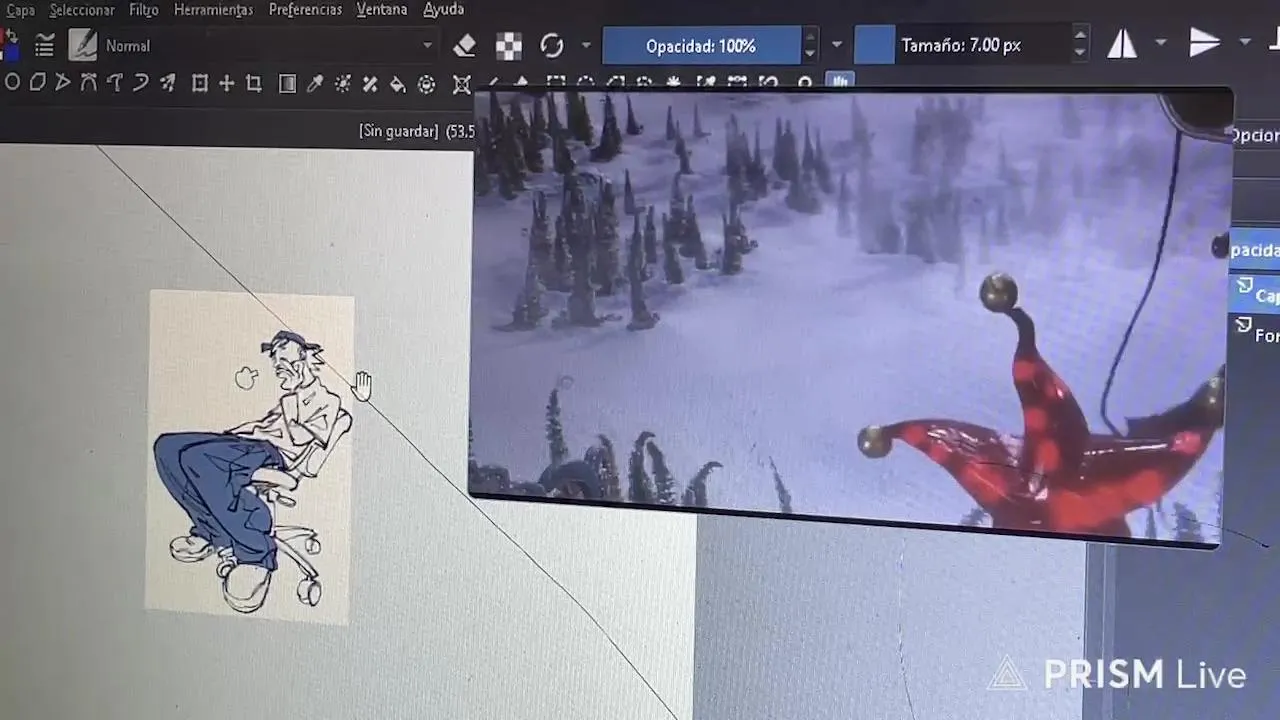This screenshot has width=1280, height=720.
Task: Select the Dynamic brush tool
Action: coord(140,83)
